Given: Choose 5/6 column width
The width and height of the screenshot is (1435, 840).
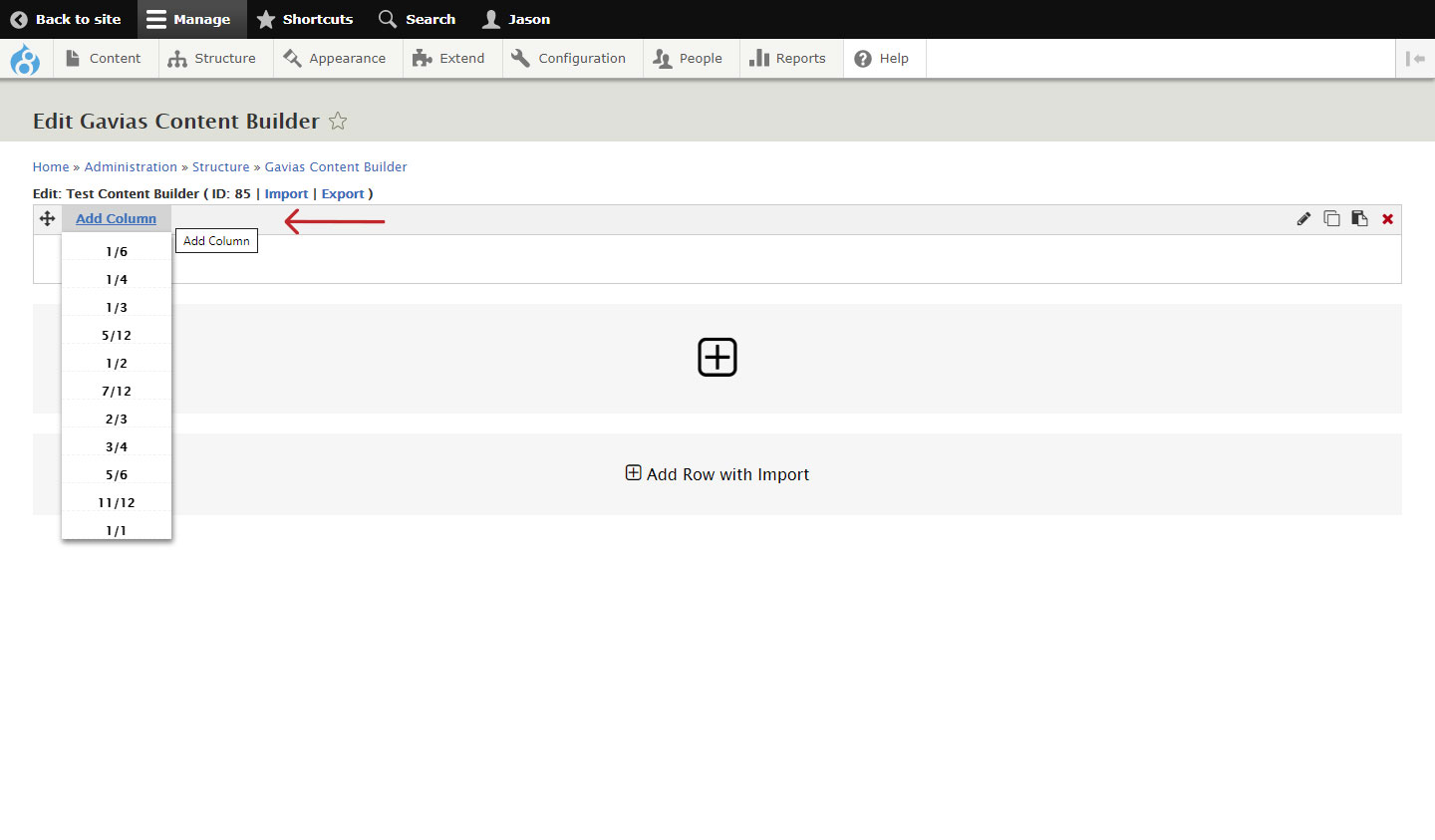Looking at the screenshot, I should pyautogui.click(x=117, y=475).
